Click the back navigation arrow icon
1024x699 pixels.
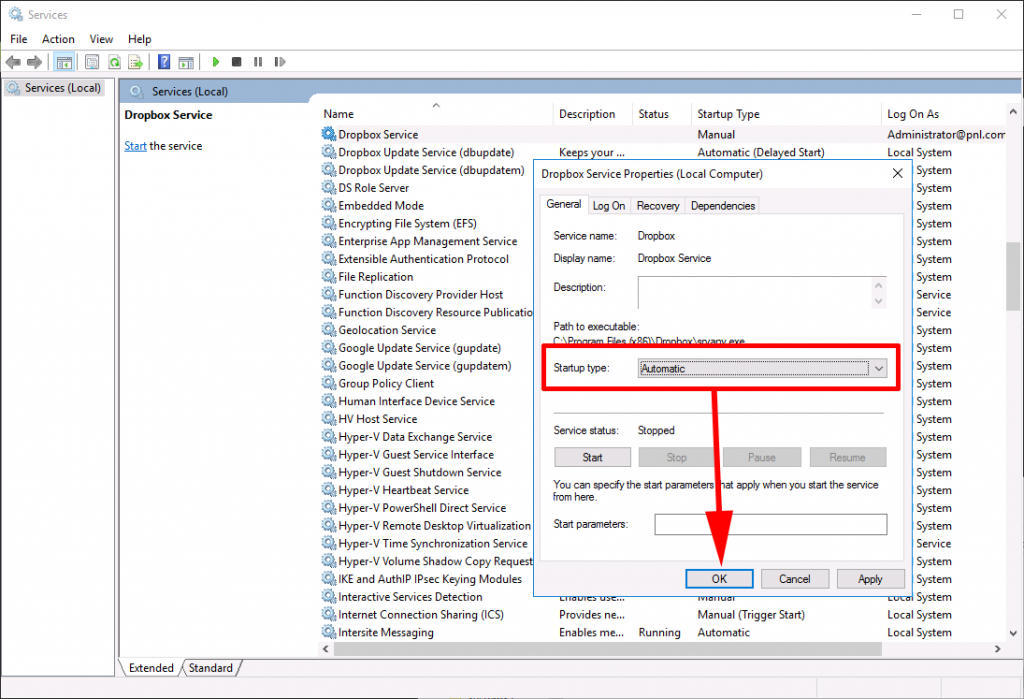[13, 62]
